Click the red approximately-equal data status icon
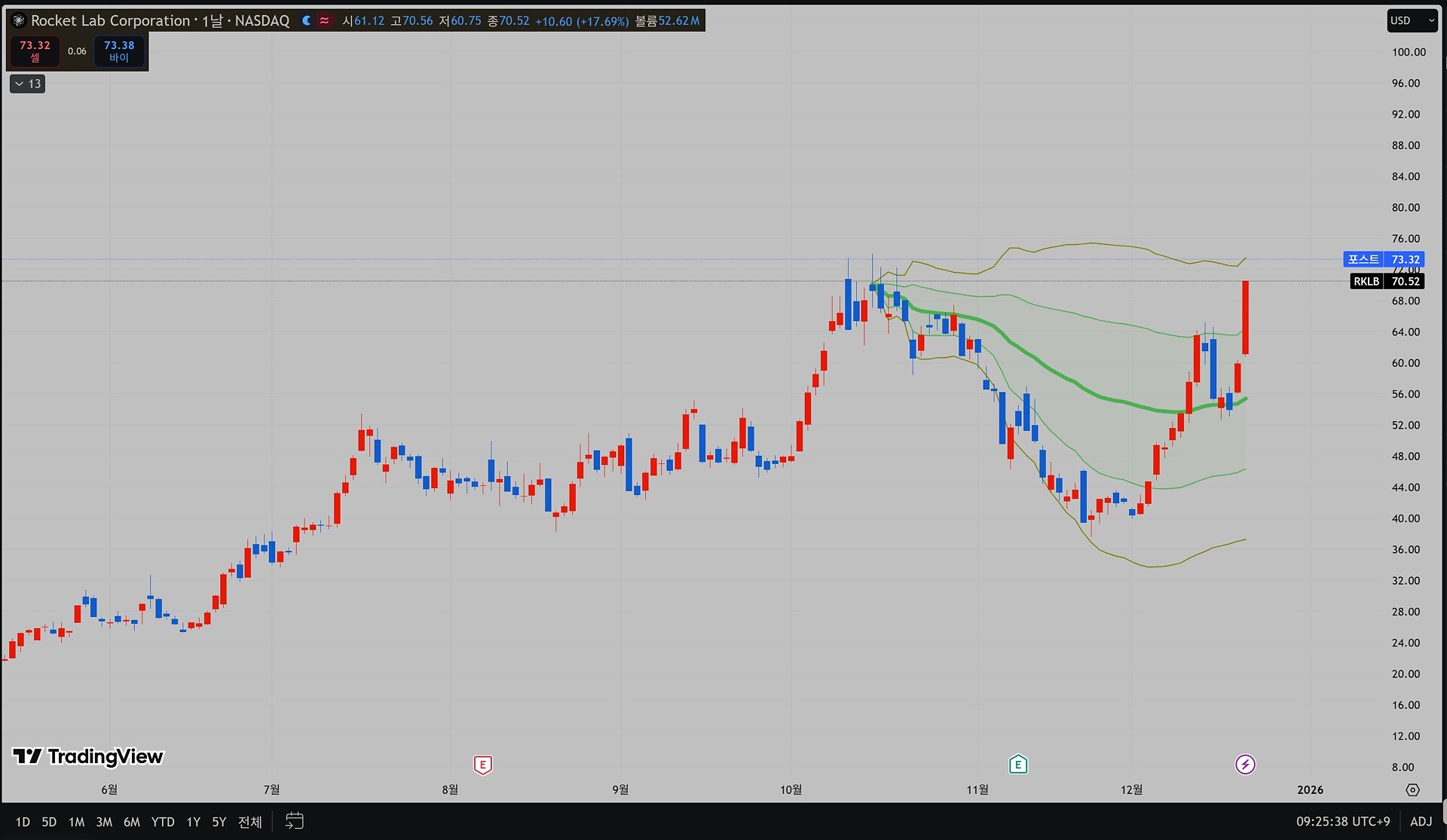This screenshot has height=840, width=1447. (x=324, y=20)
